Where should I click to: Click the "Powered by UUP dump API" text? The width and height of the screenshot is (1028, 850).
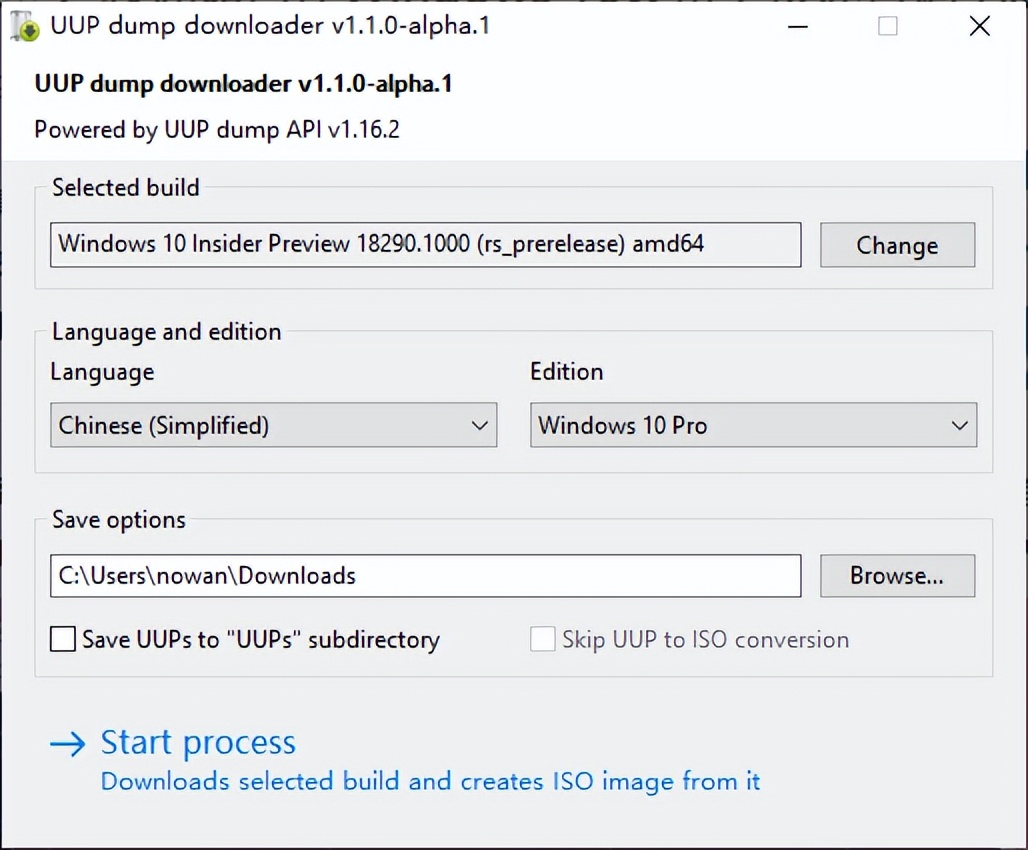pos(217,130)
